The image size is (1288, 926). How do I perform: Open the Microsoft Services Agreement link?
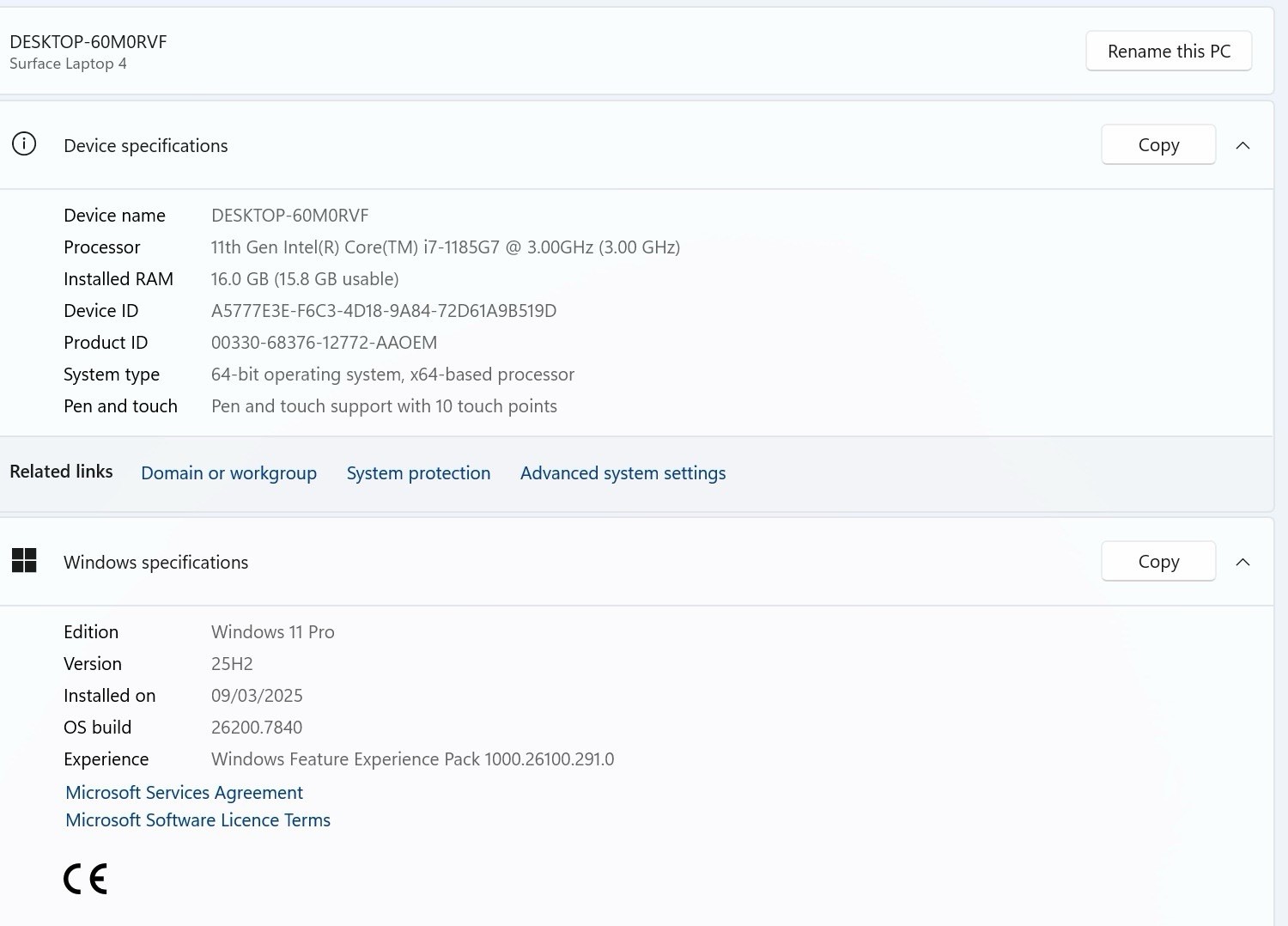click(x=184, y=793)
